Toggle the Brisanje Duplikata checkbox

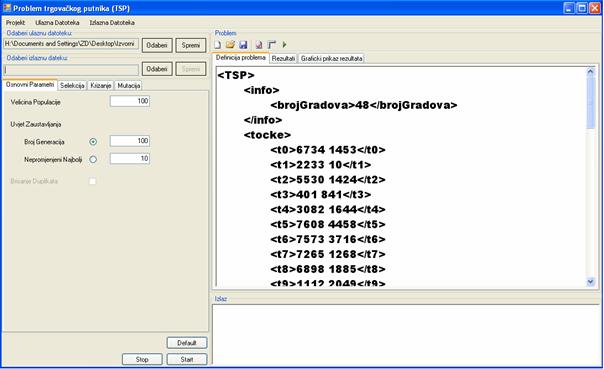pyautogui.click(x=92, y=181)
